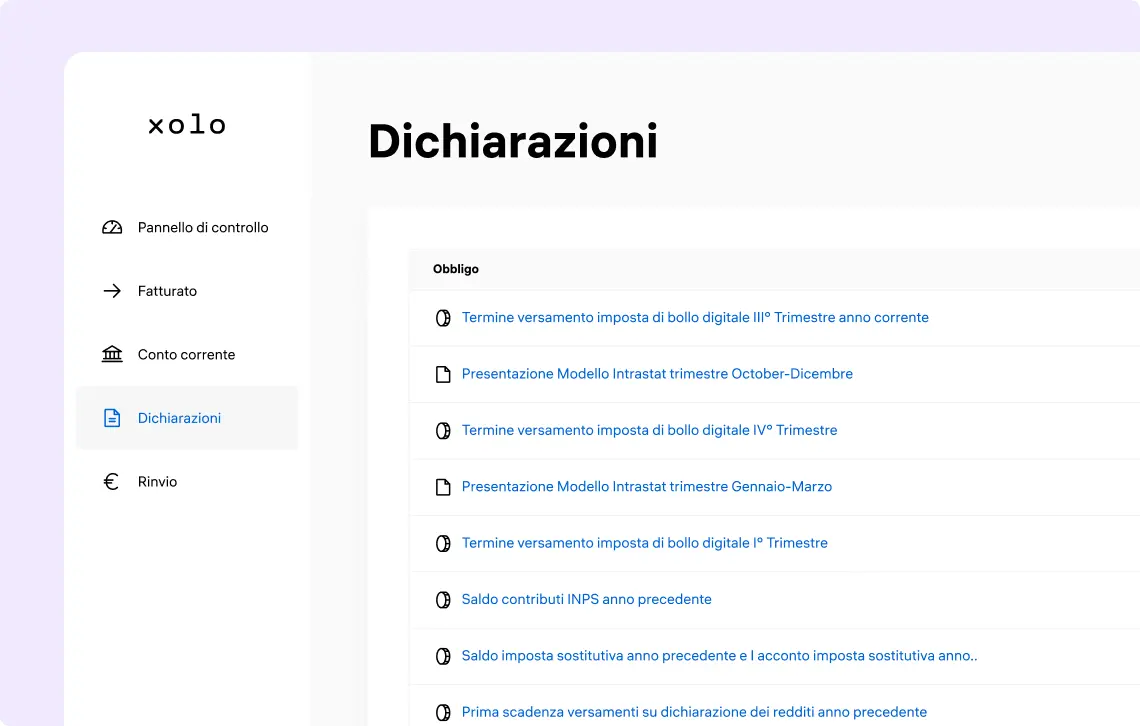Open Termine versamento imposta di bollo I° Trimestre

click(x=644, y=543)
